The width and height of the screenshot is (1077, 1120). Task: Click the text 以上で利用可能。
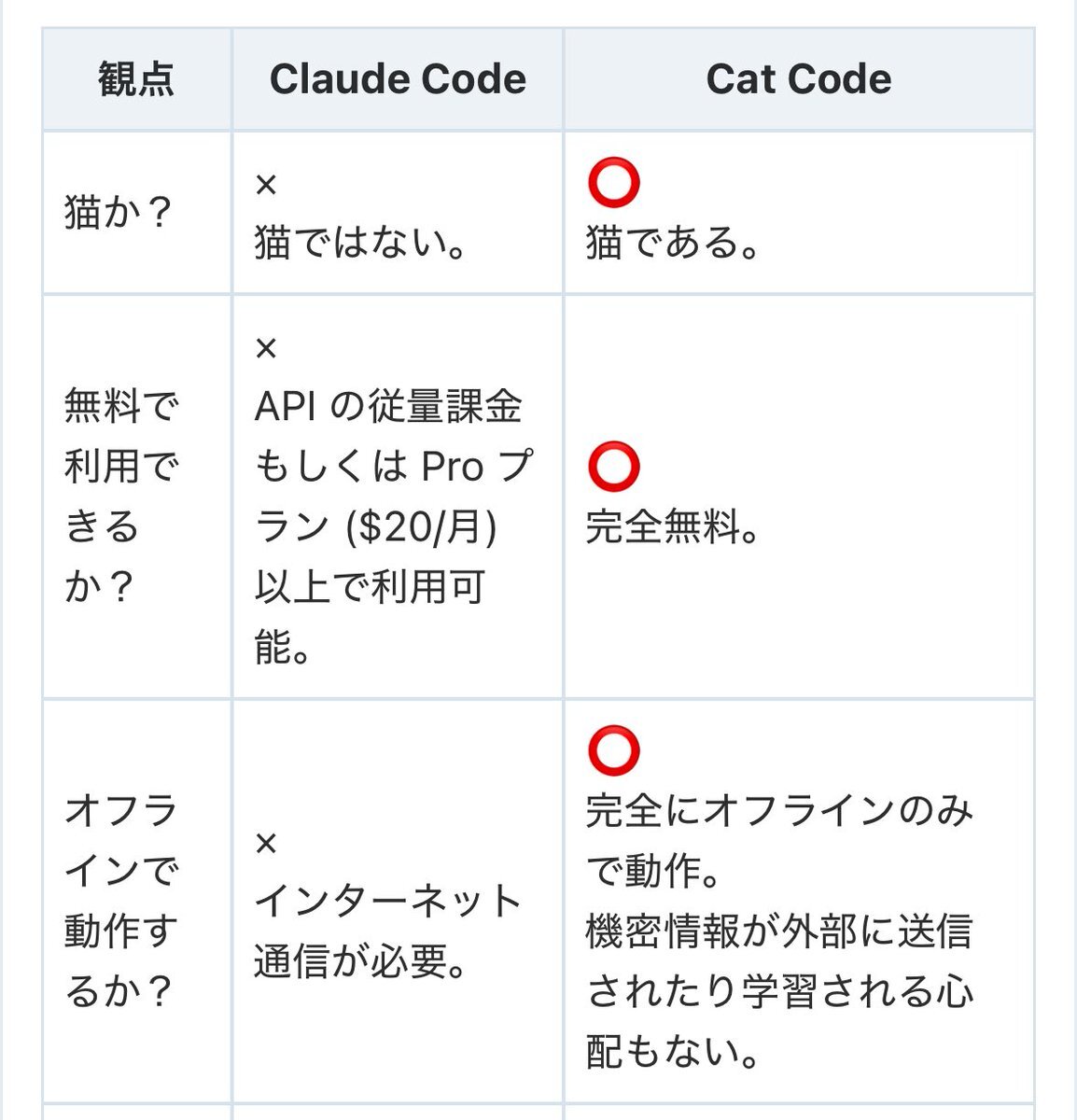370,618
